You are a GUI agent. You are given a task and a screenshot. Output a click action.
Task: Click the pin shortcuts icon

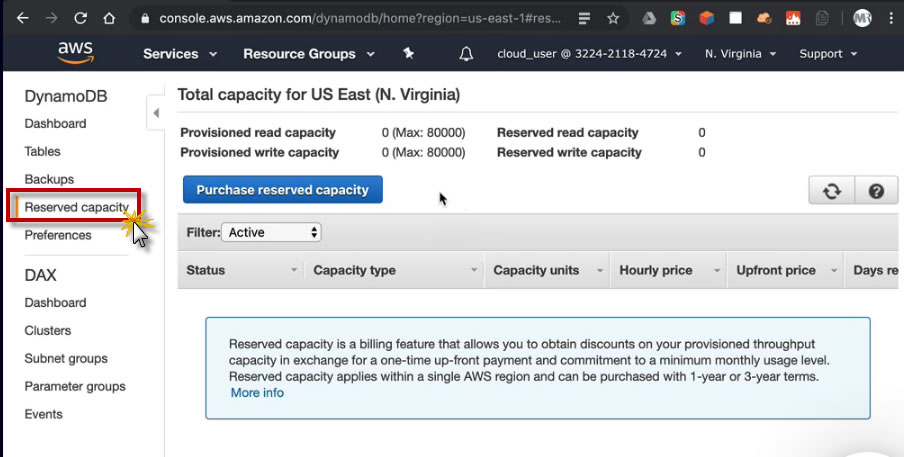[408, 54]
